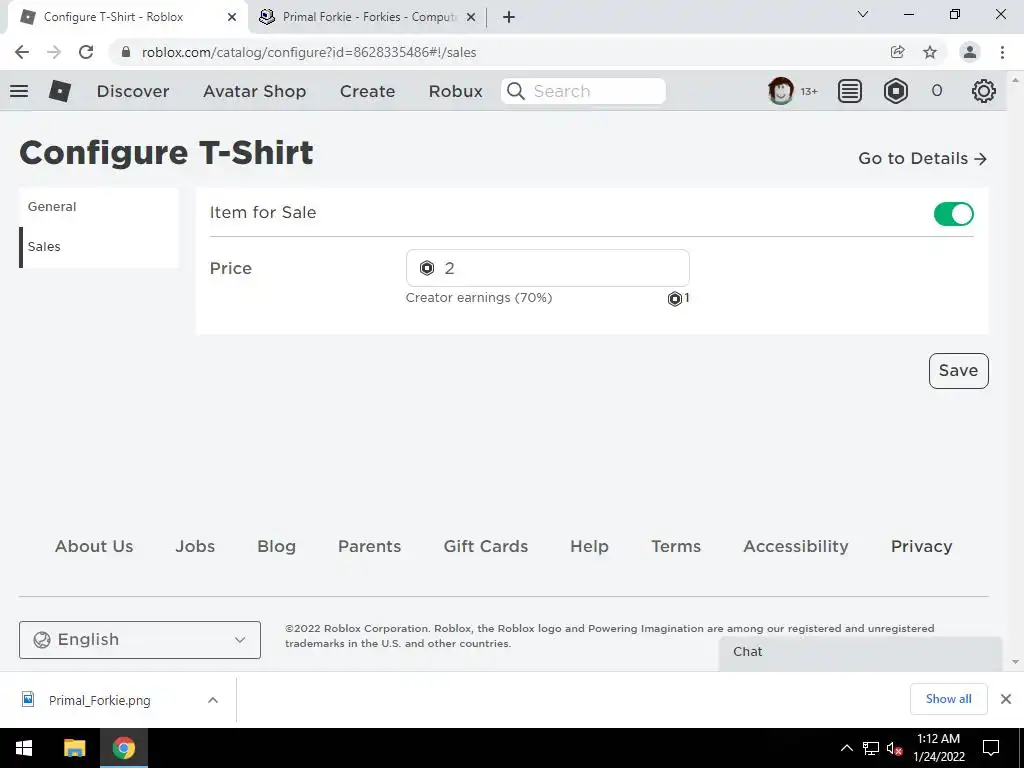Open the action center notification icon
Image resolution: width=1024 pixels, height=768 pixels.
(991, 748)
